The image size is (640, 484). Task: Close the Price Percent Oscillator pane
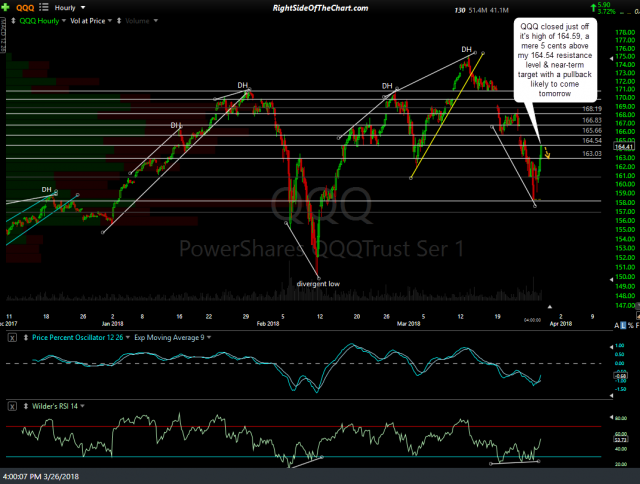click(x=13, y=338)
